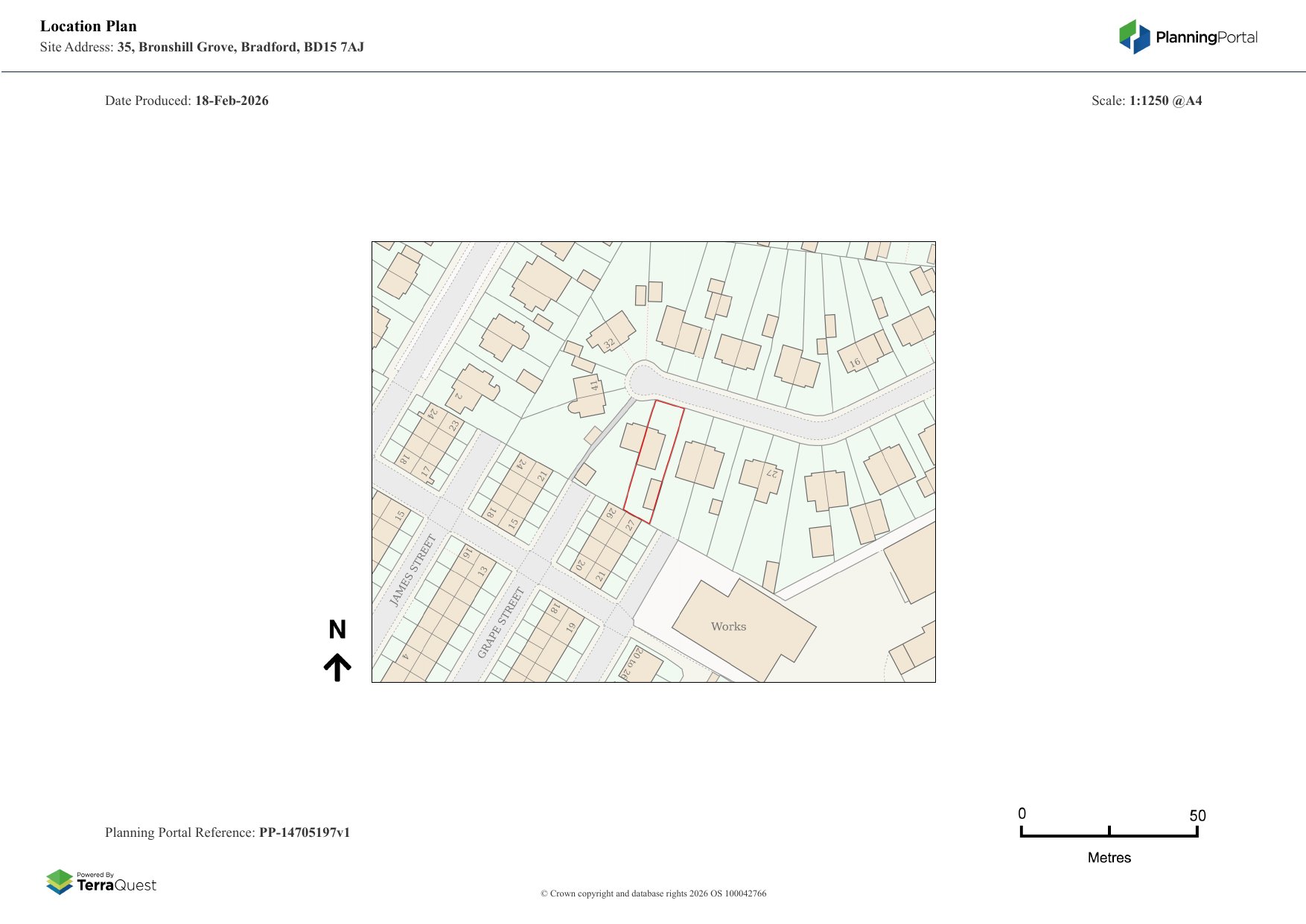Click the Planning Portal logo icon

click(x=1134, y=36)
